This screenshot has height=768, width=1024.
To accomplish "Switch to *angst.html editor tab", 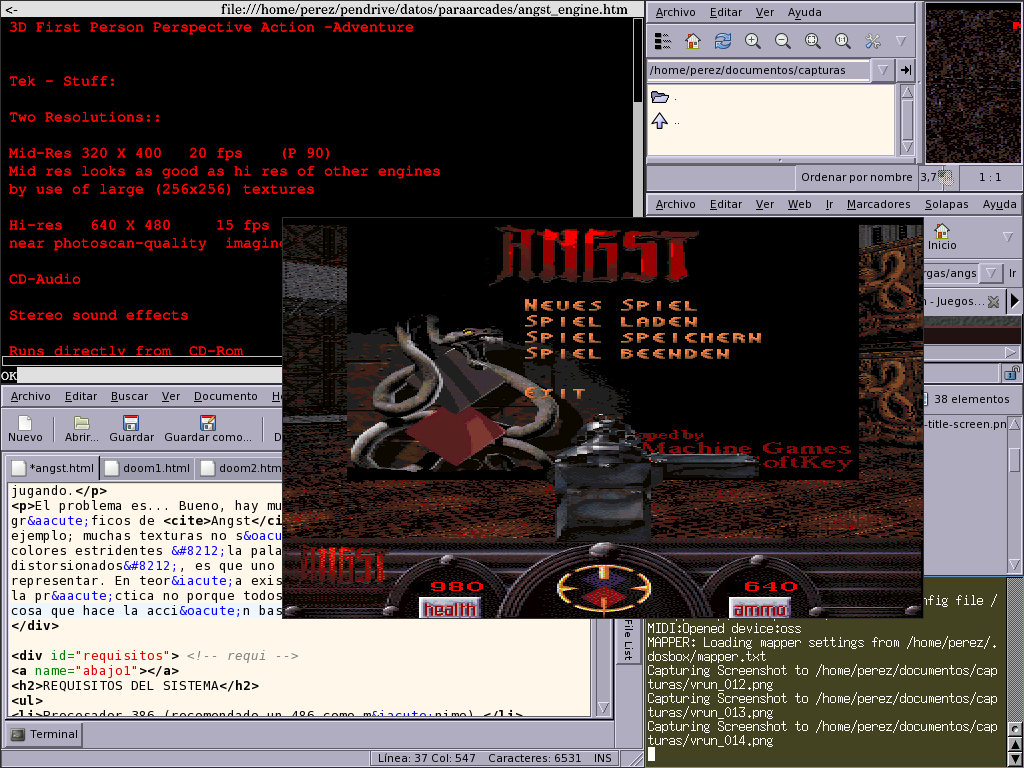I will pos(54,468).
